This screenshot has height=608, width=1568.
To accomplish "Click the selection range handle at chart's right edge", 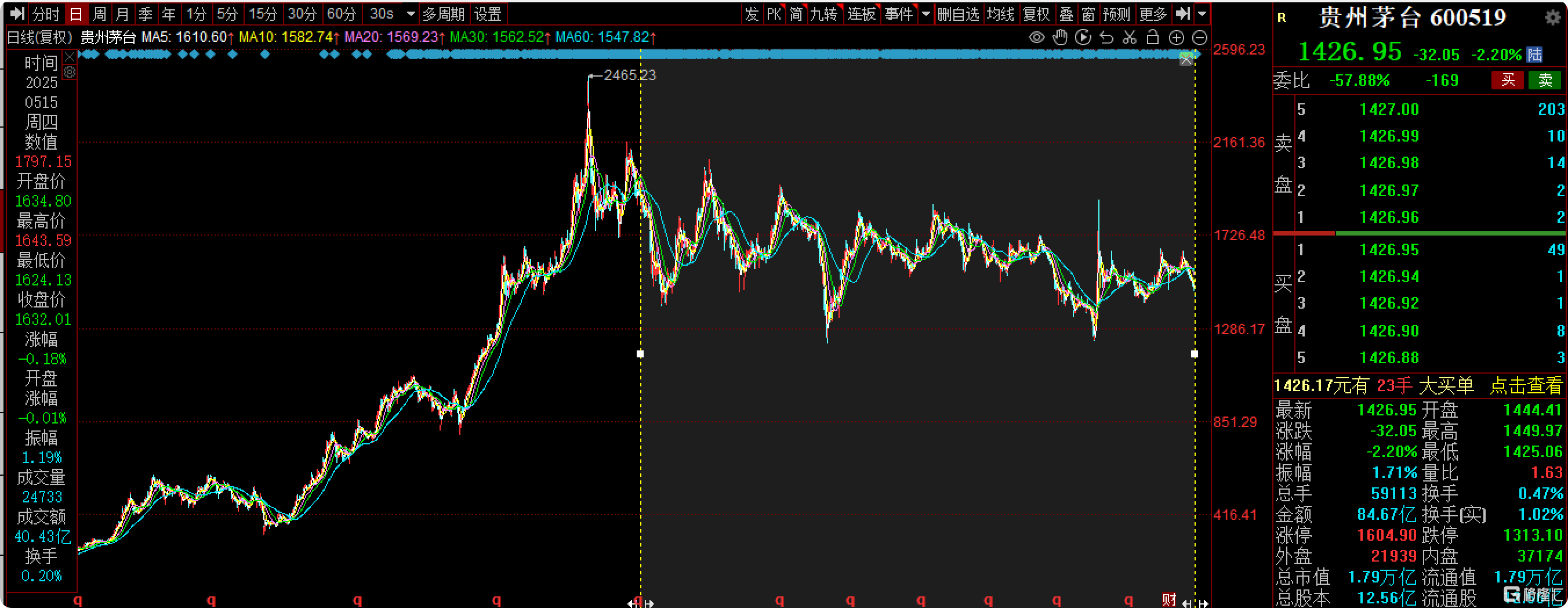I will [1194, 354].
